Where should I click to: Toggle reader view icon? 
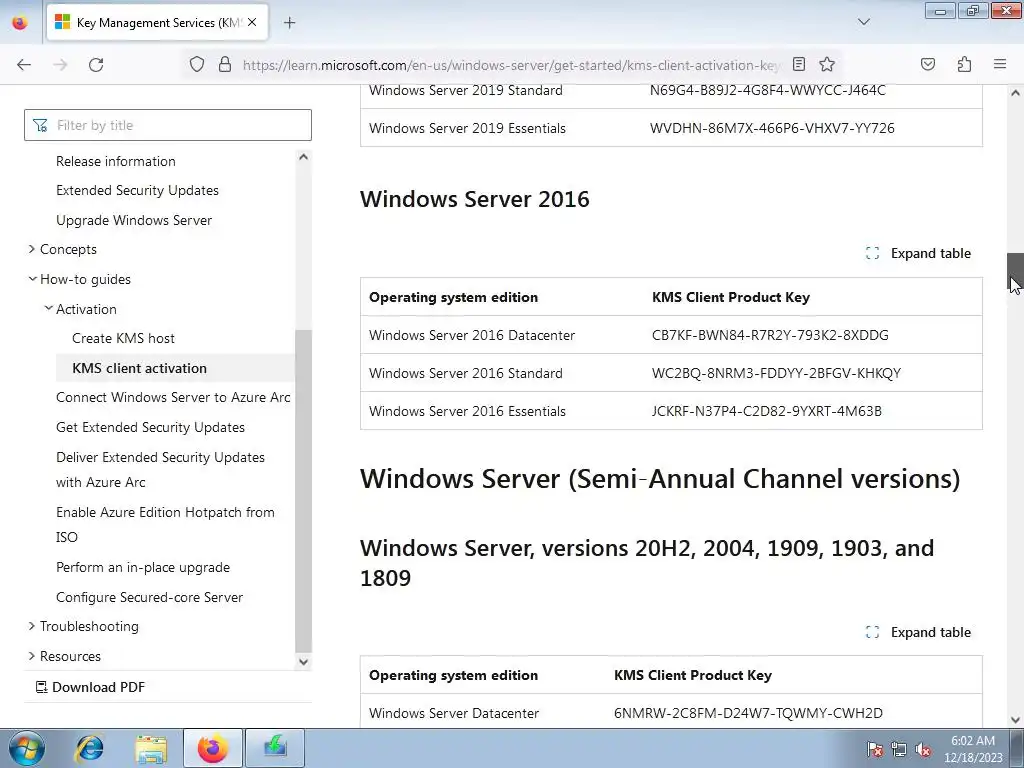799,64
